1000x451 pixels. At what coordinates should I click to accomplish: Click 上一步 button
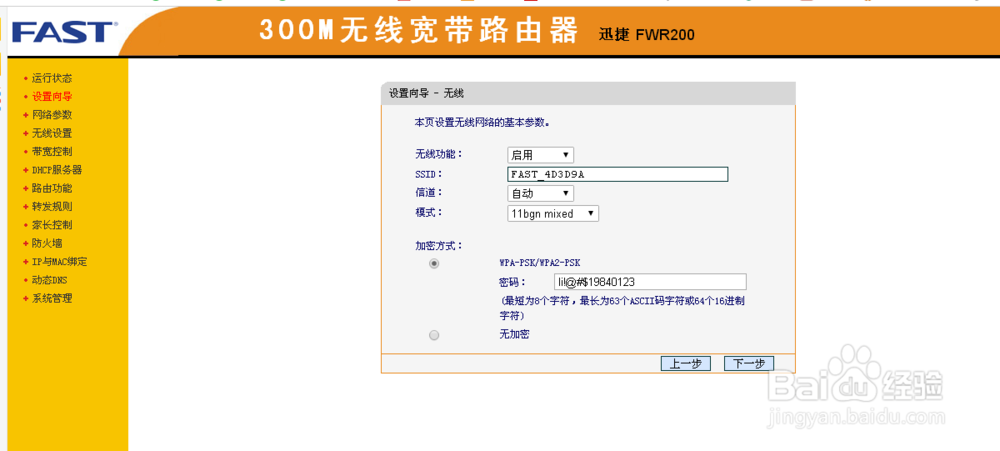(686, 364)
